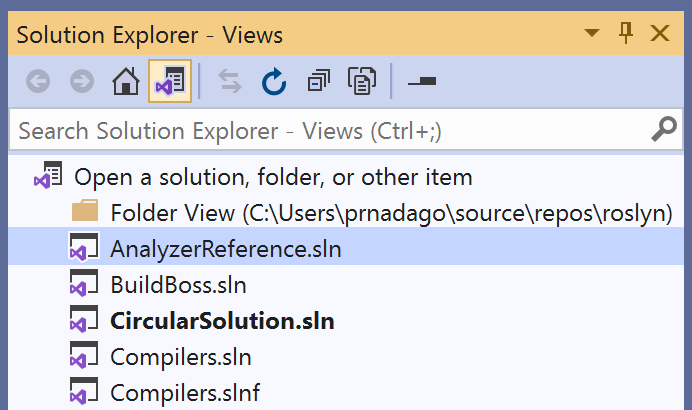Refresh the Solution Explorer
The width and height of the screenshot is (692, 410).
point(274,82)
